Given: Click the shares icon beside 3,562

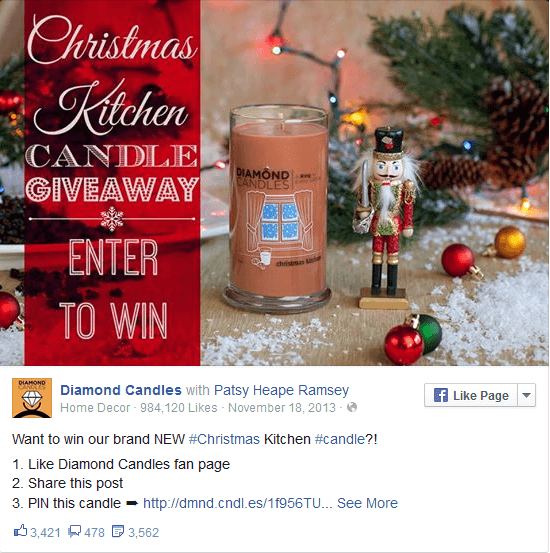Looking at the screenshot, I should pyautogui.click(x=118, y=531).
